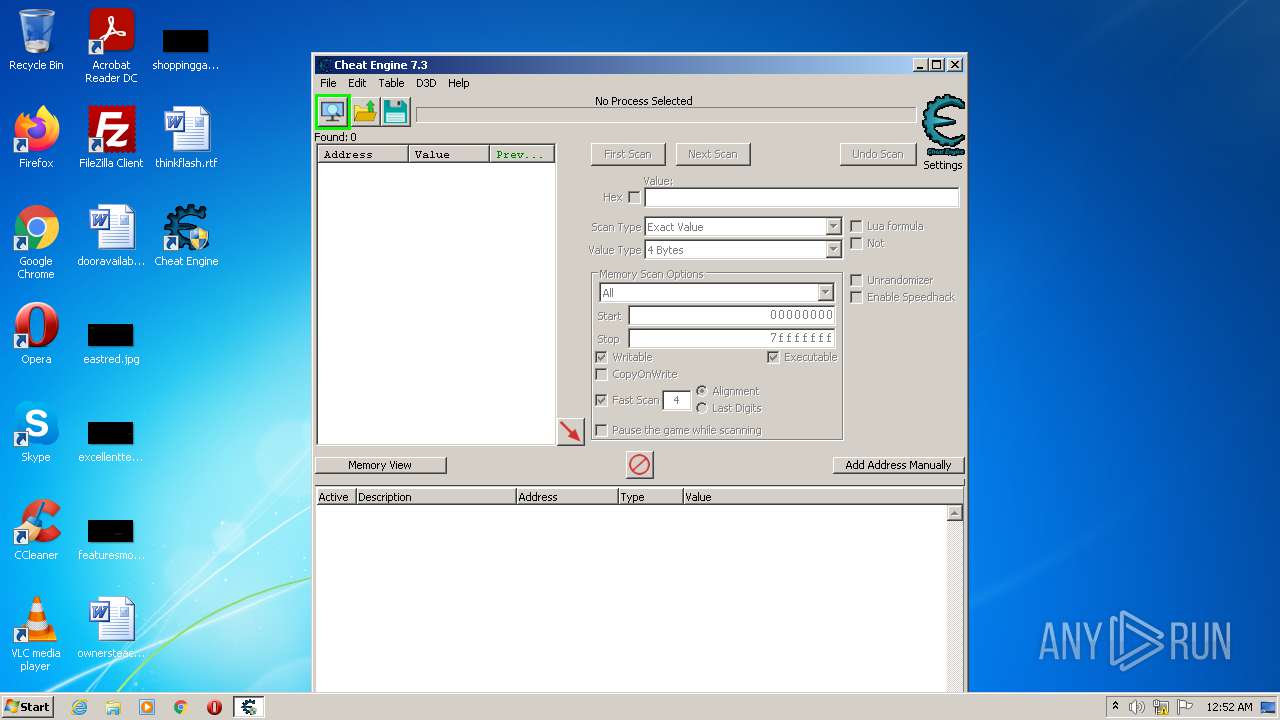Launch Acrobat Reader DC from the desktop

click(x=111, y=46)
